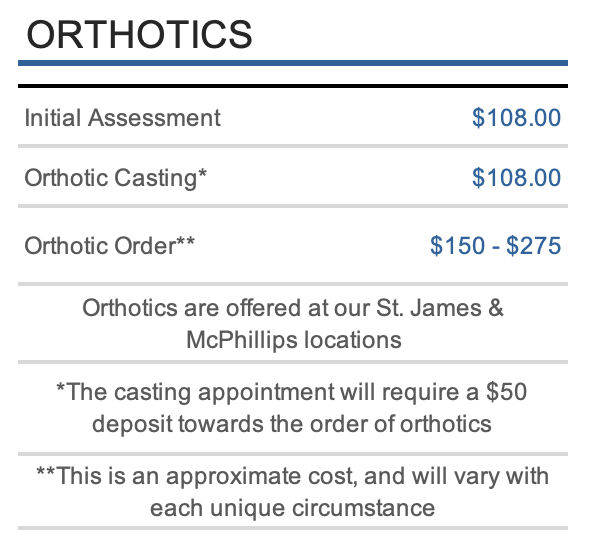Select the Initial Assessment label
The height and width of the screenshot is (550, 610).
122,118
